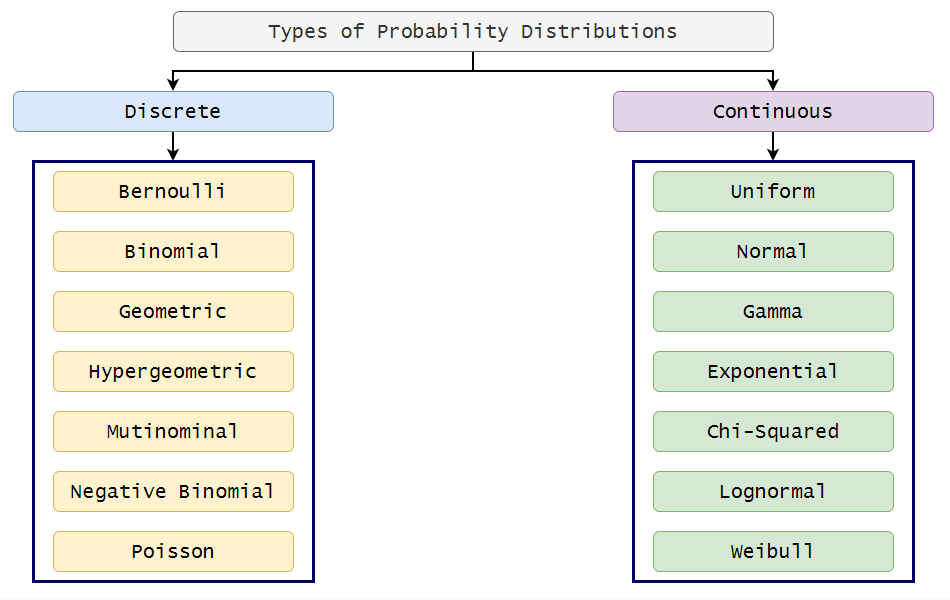The image size is (950, 600).
Task: Click the Poisson distribution box
Action: tap(173, 551)
